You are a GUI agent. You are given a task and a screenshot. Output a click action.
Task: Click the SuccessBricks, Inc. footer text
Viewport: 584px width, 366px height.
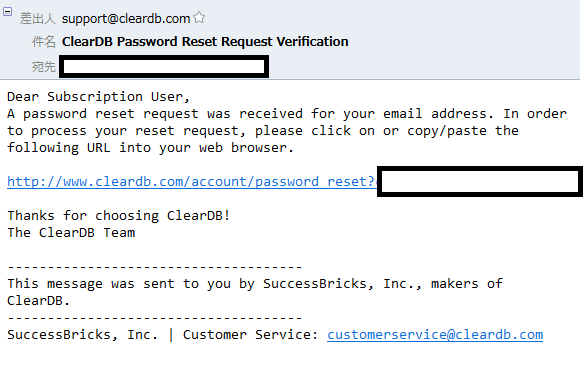[82, 334]
